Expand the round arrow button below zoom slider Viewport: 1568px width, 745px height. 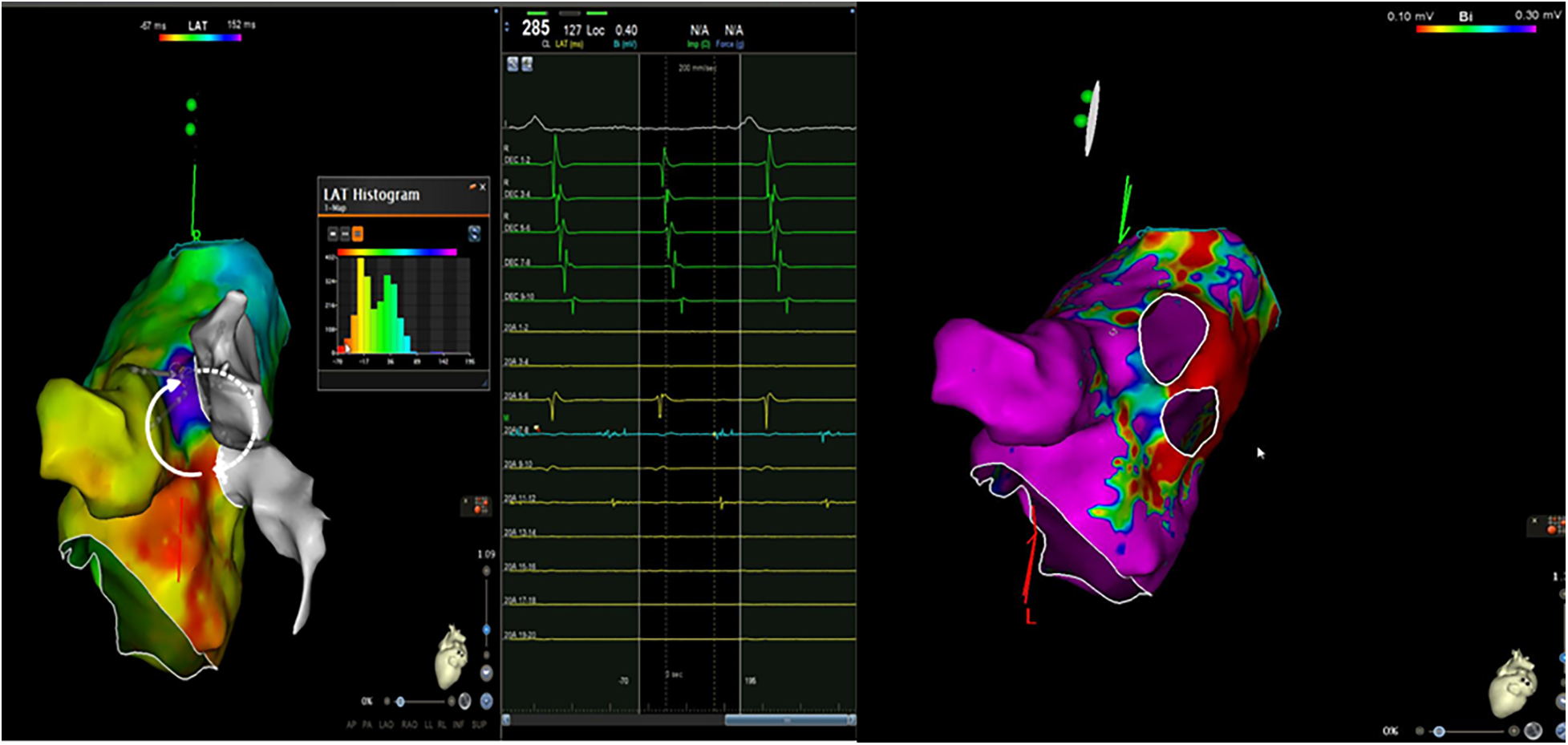(x=486, y=673)
